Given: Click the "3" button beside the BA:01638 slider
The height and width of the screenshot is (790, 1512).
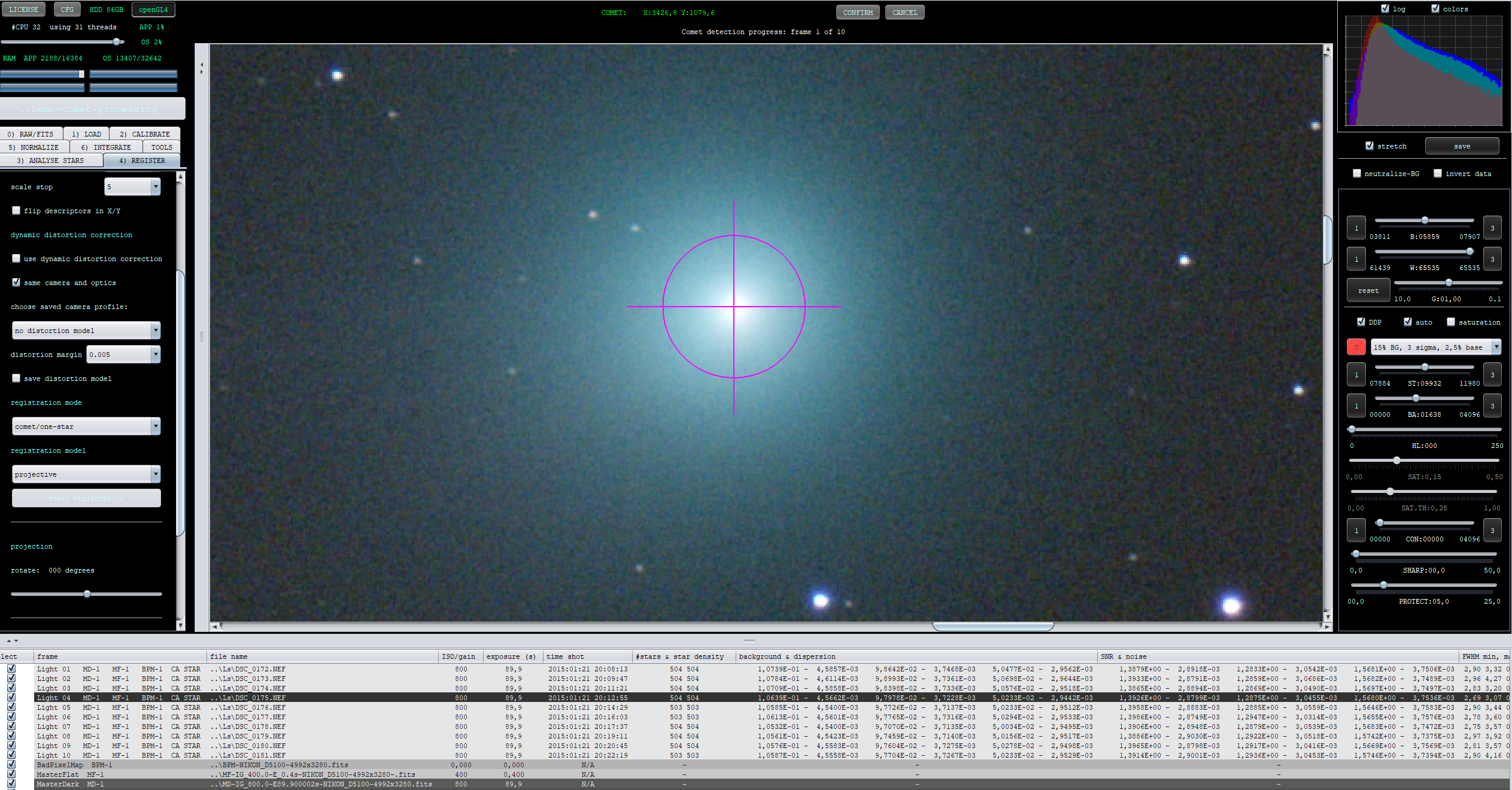Looking at the screenshot, I should click(x=1492, y=406).
